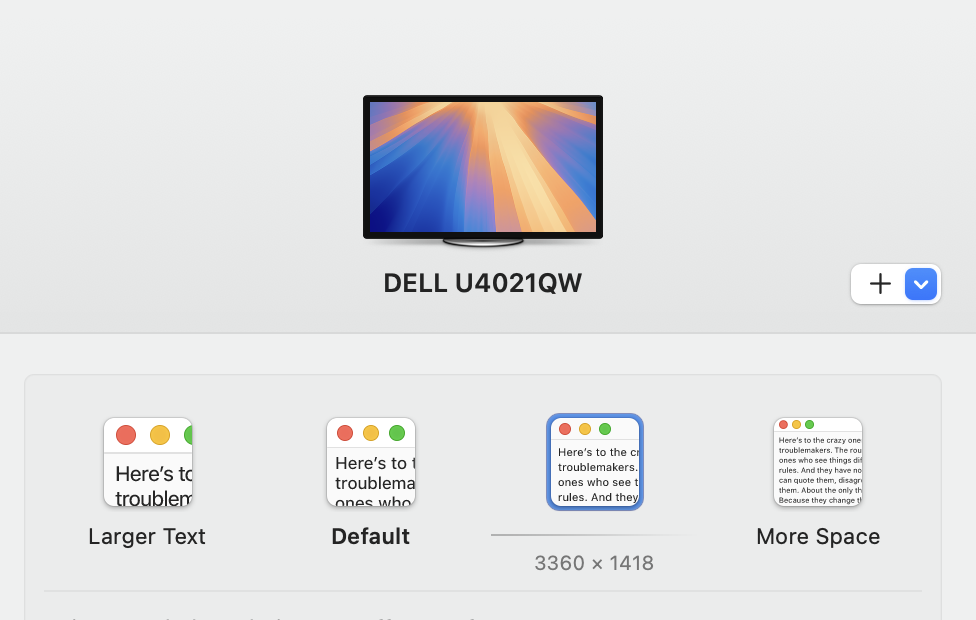The image size is (976, 620).
Task: Select the "Larger Text" label
Action: [147, 537]
